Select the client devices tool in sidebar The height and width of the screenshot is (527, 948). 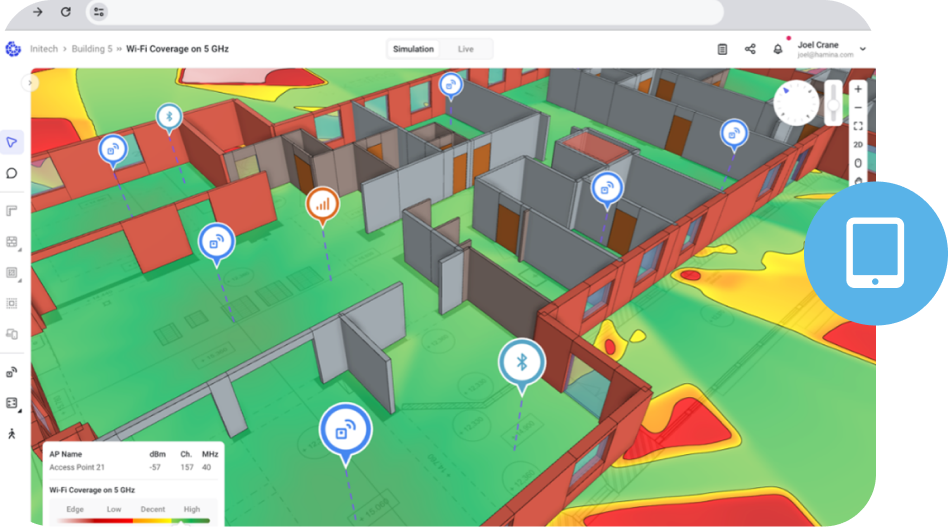[11, 334]
